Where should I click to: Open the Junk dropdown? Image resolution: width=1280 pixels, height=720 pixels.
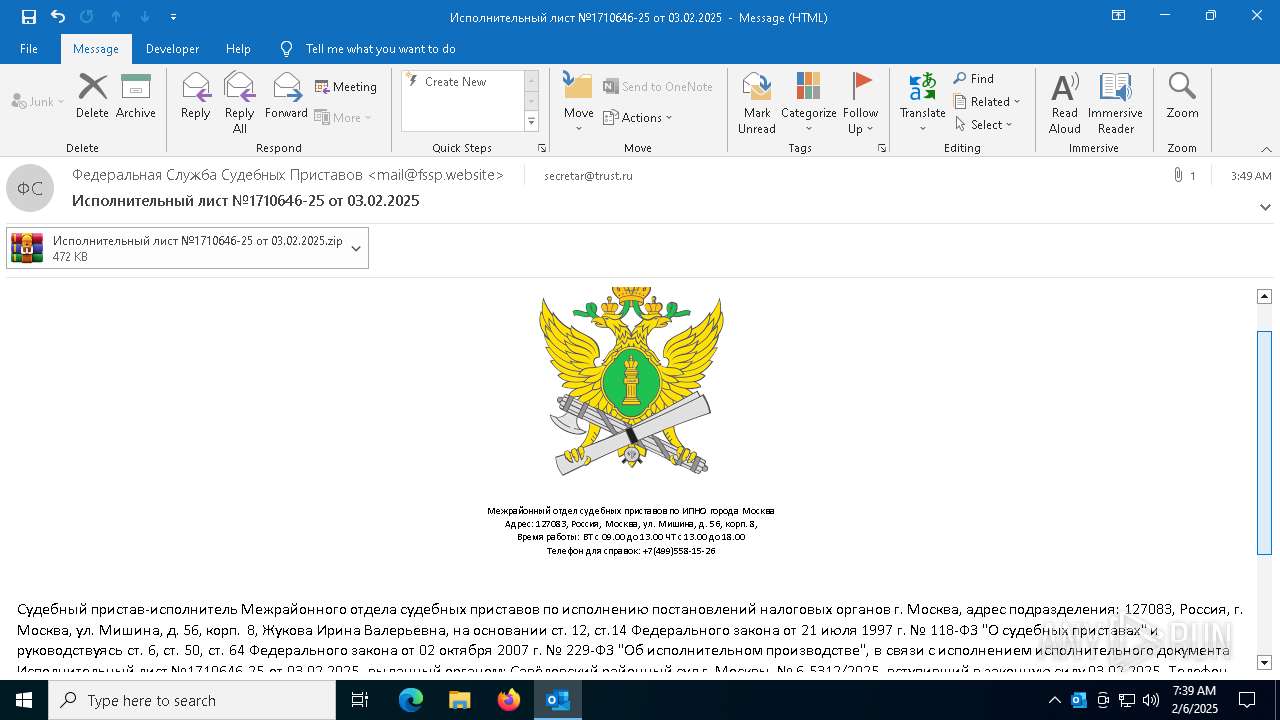tap(38, 102)
